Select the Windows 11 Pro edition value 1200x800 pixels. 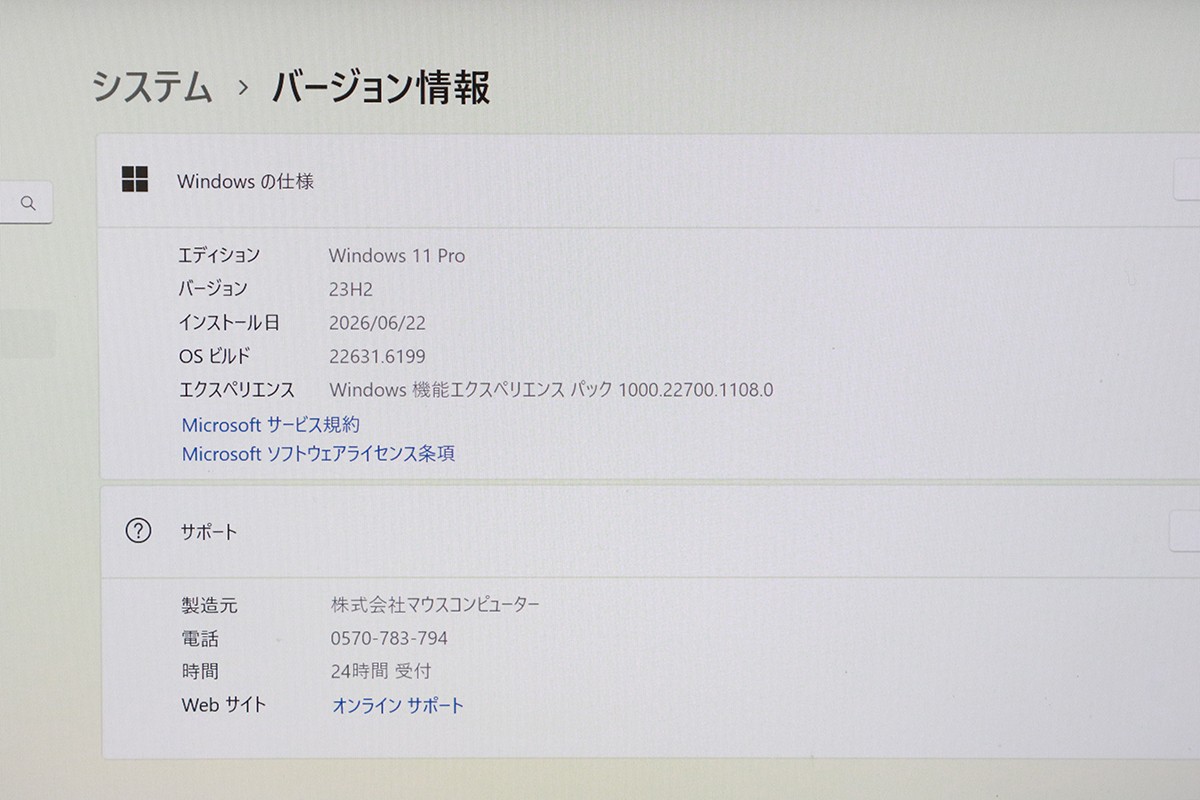tap(397, 255)
